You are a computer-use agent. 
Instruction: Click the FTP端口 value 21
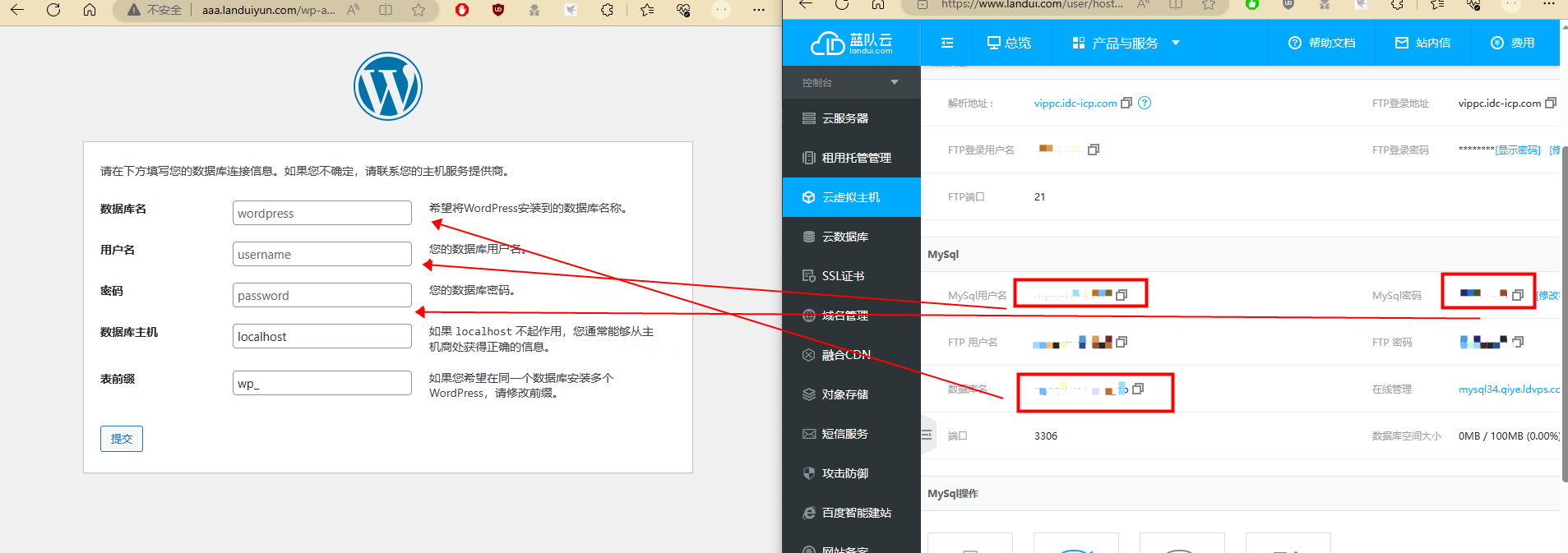click(x=1040, y=197)
